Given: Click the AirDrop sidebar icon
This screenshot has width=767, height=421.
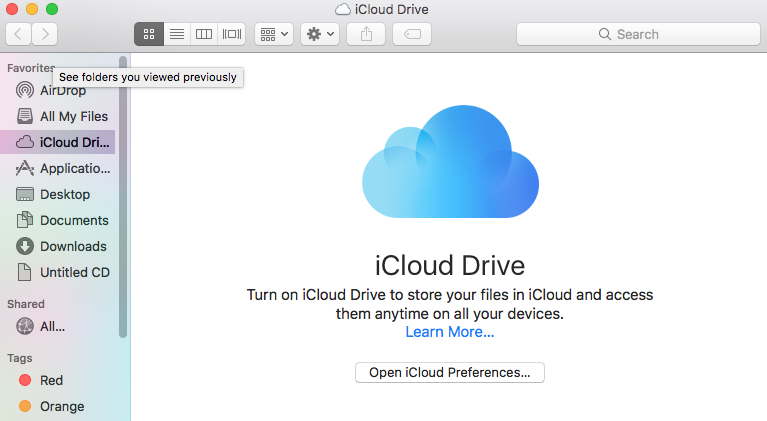Looking at the screenshot, I should click(x=25, y=90).
